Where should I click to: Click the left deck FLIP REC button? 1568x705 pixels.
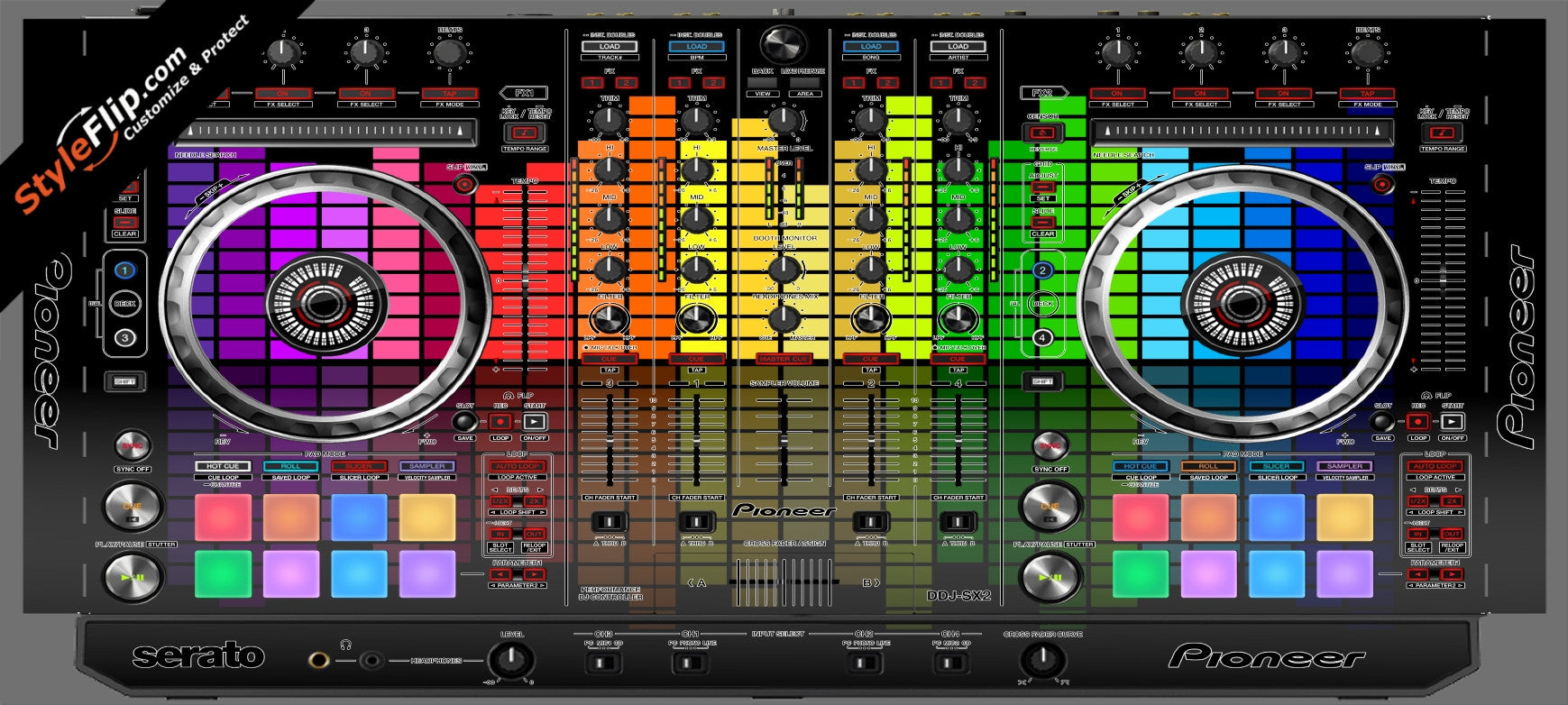click(x=500, y=422)
